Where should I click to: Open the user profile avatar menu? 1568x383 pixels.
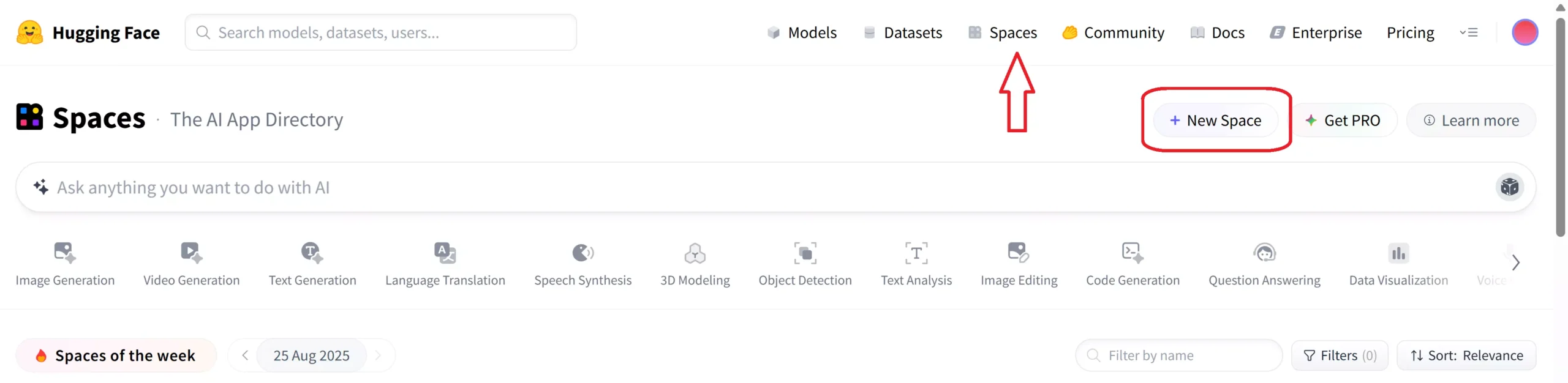[x=1525, y=32]
